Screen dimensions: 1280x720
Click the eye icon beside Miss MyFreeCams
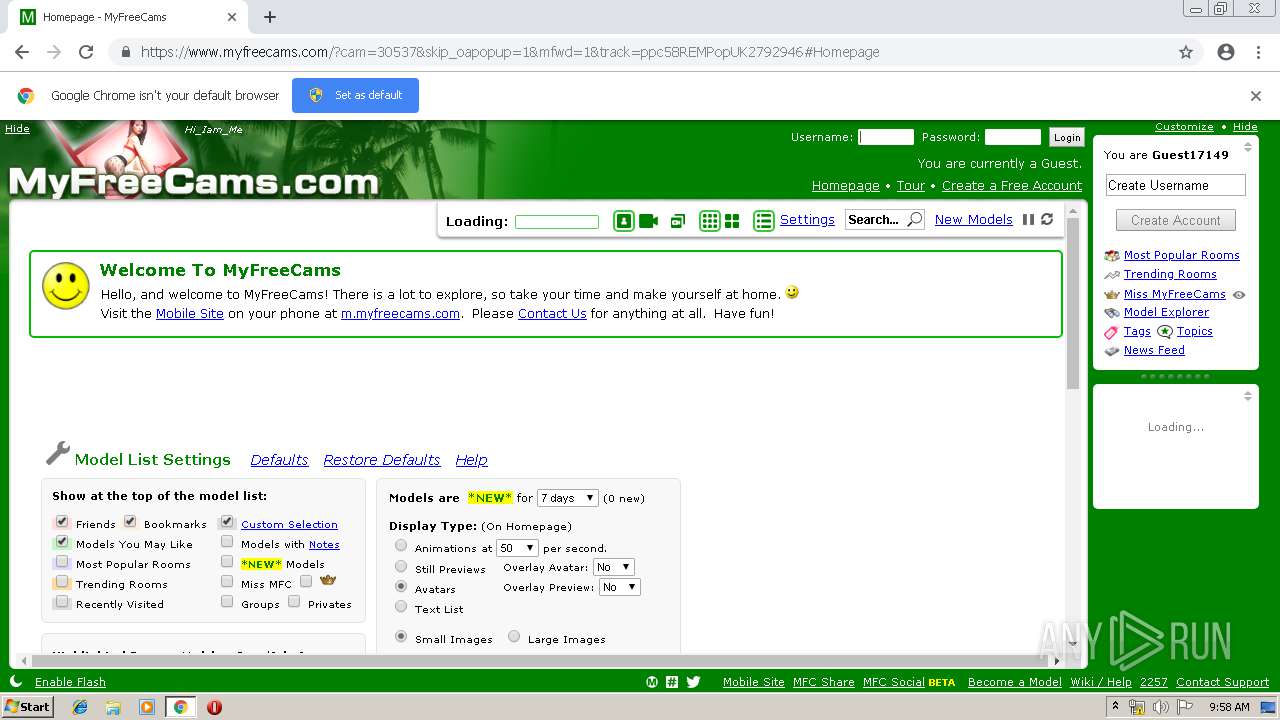[x=1239, y=295]
